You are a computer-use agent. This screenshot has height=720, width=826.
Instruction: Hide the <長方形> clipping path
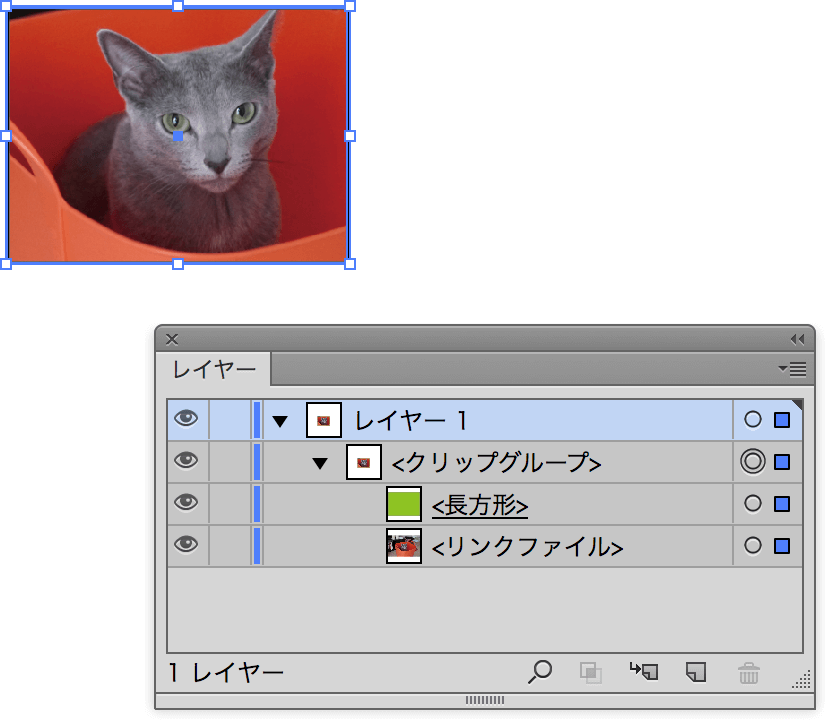[x=186, y=503]
